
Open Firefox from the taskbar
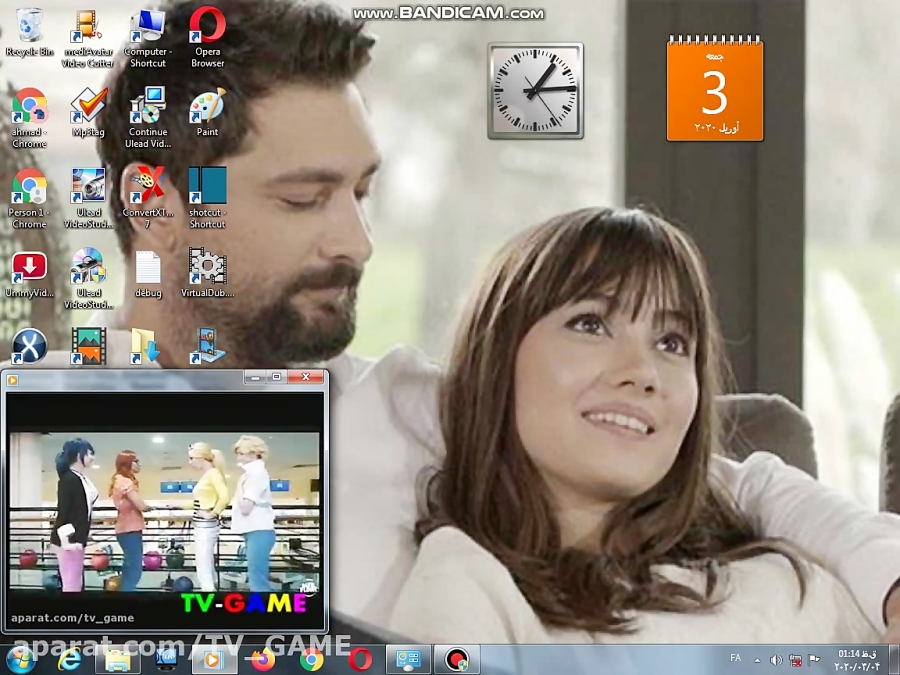(263, 659)
